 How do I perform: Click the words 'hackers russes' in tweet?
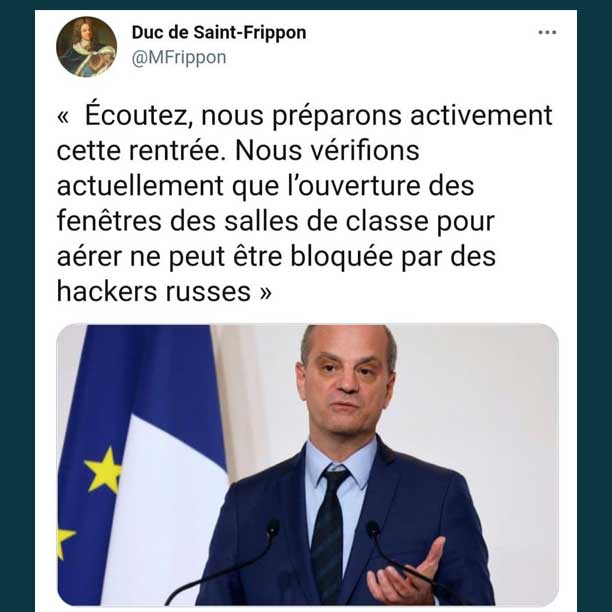(154, 291)
